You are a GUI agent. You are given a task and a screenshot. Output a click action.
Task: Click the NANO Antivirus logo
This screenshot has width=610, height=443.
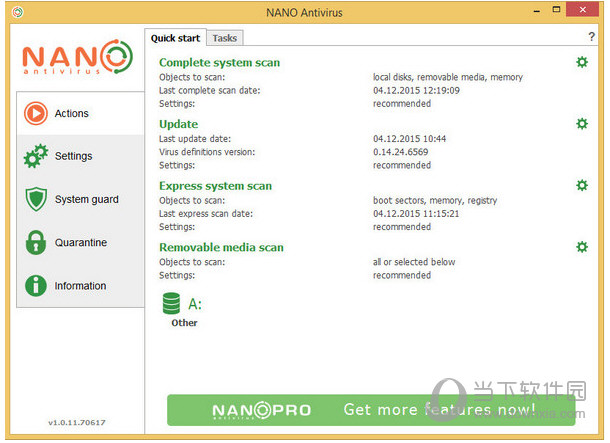point(78,57)
